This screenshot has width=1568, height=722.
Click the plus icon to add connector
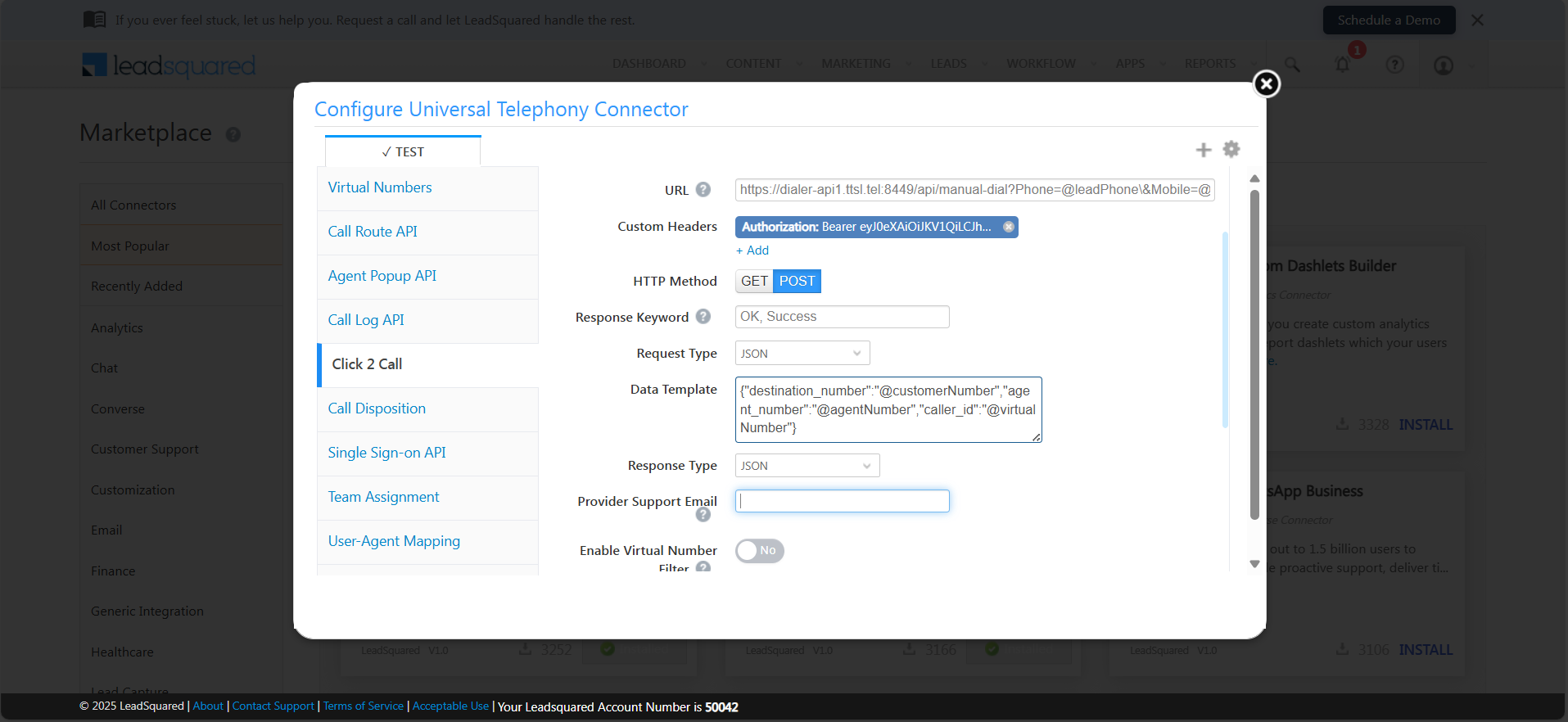[x=1203, y=150]
